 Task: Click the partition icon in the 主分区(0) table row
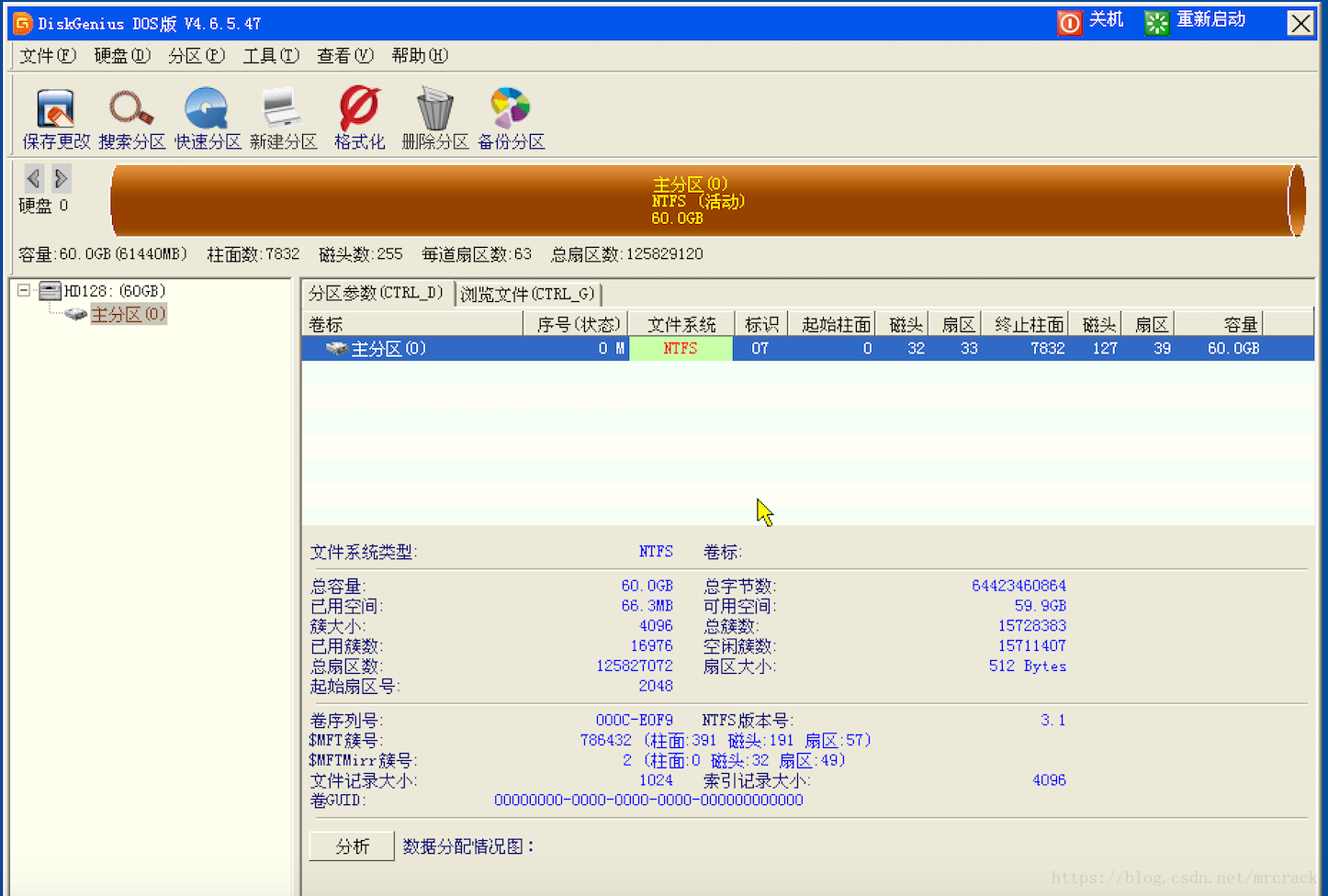click(337, 349)
